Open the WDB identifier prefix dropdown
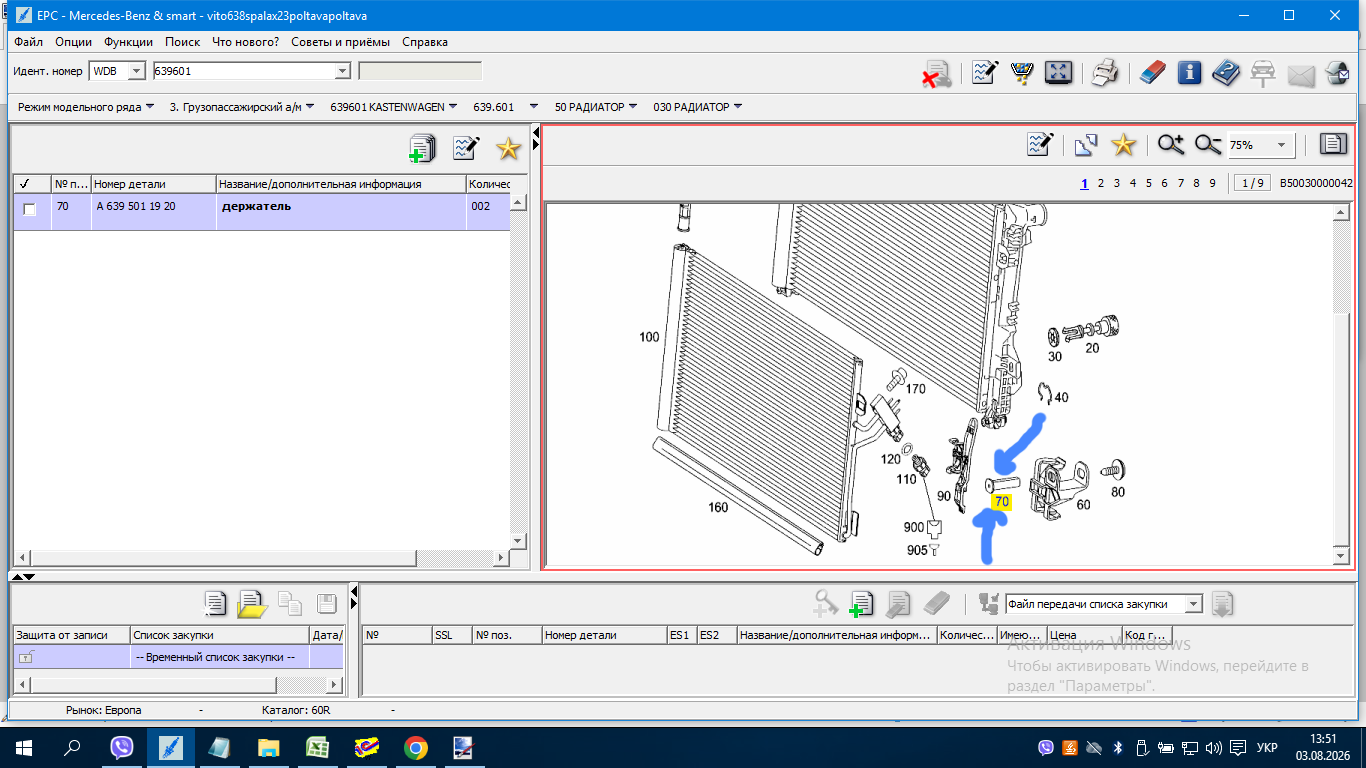Viewport: 1366px width, 768px height. [137, 71]
